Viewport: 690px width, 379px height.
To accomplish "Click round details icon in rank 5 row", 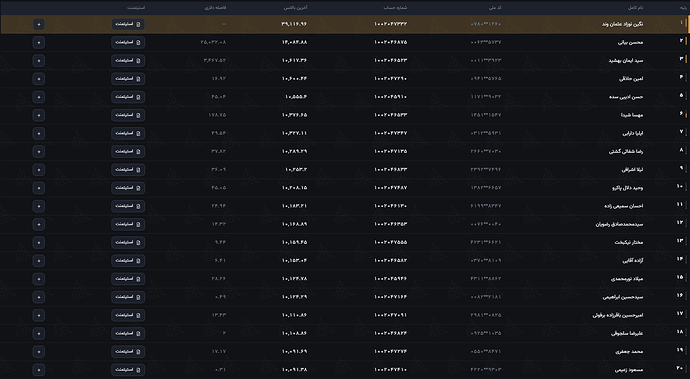I will pos(39,97).
